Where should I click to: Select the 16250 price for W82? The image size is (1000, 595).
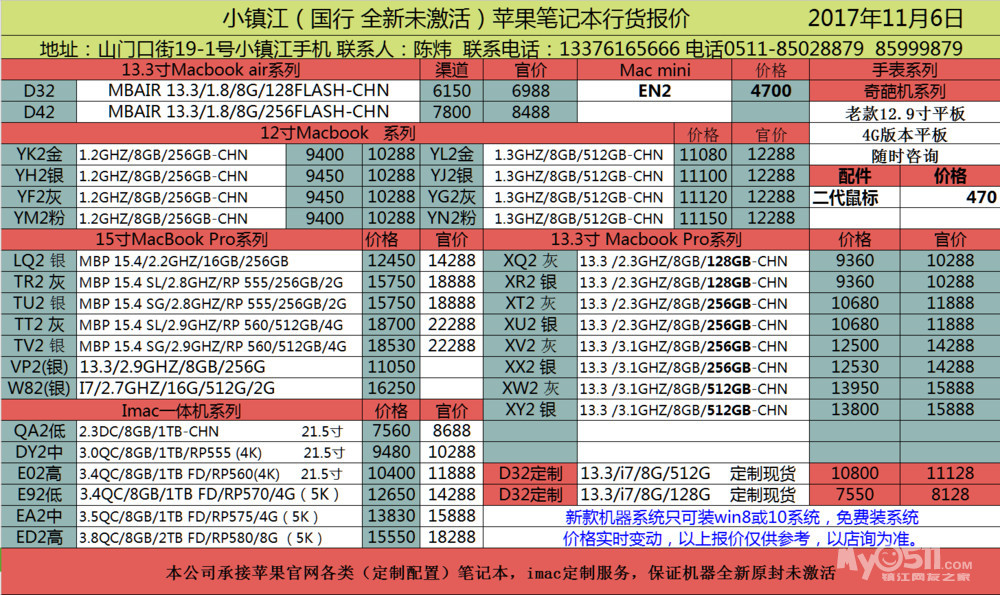pos(391,388)
